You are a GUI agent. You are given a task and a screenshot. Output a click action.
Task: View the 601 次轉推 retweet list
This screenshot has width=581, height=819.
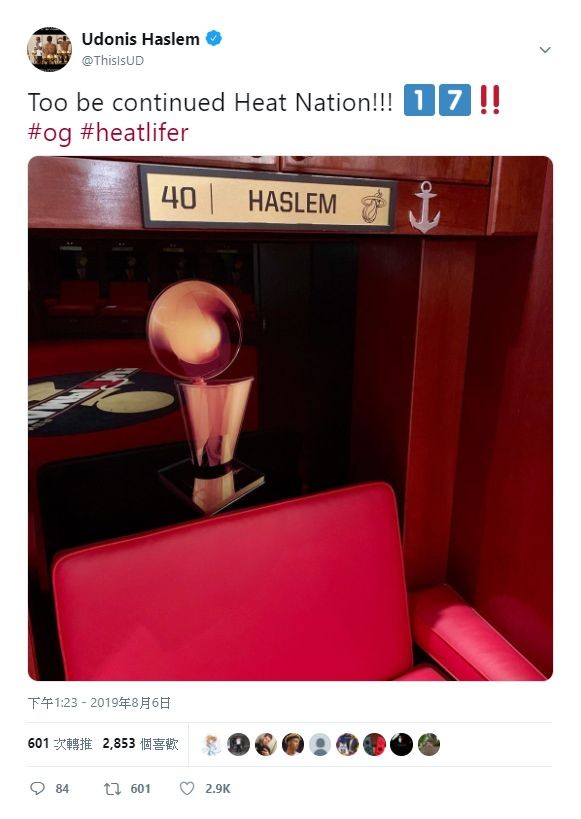pyautogui.click(x=60, y=744)
